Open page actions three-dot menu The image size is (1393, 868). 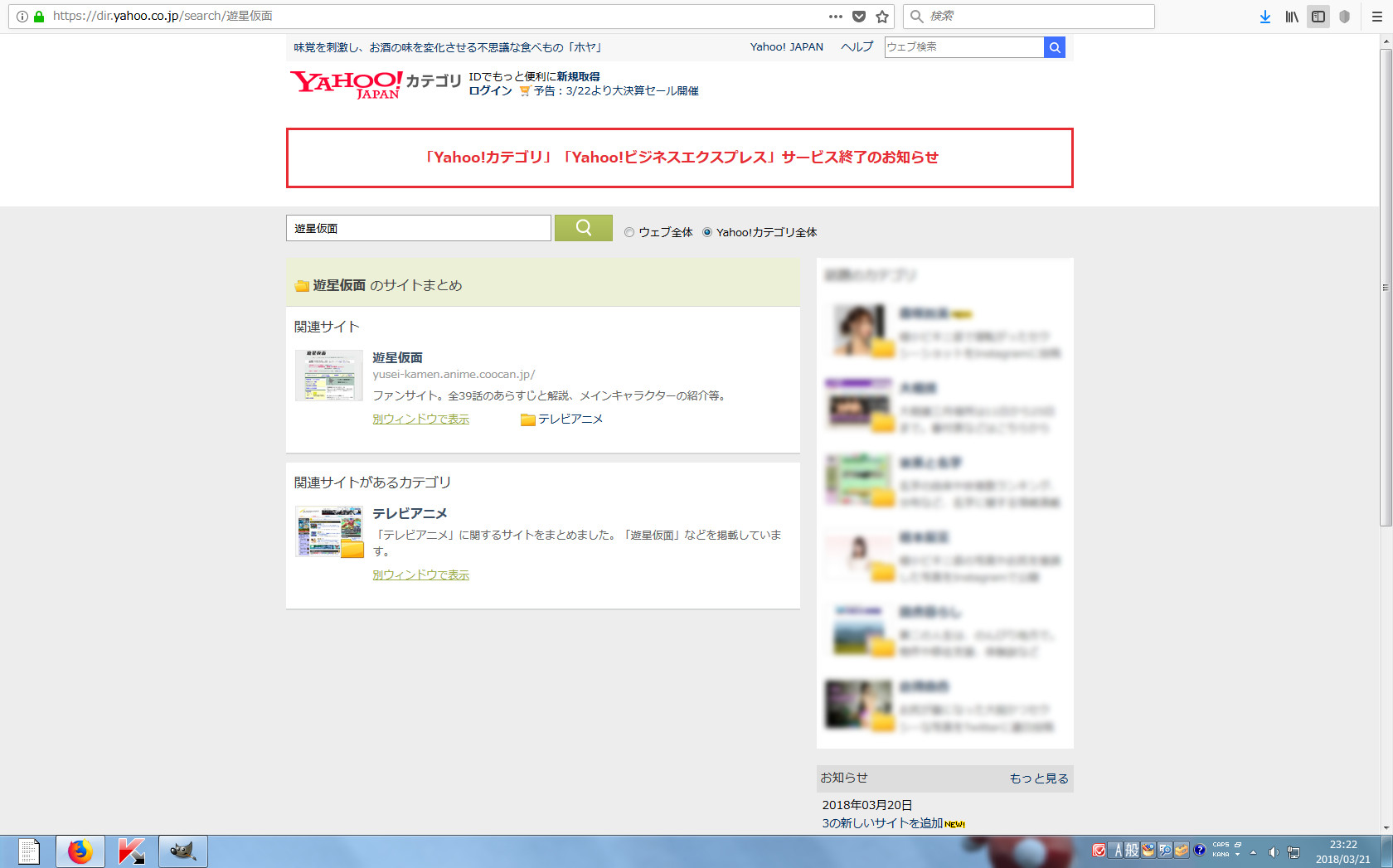tap(836, 17)
